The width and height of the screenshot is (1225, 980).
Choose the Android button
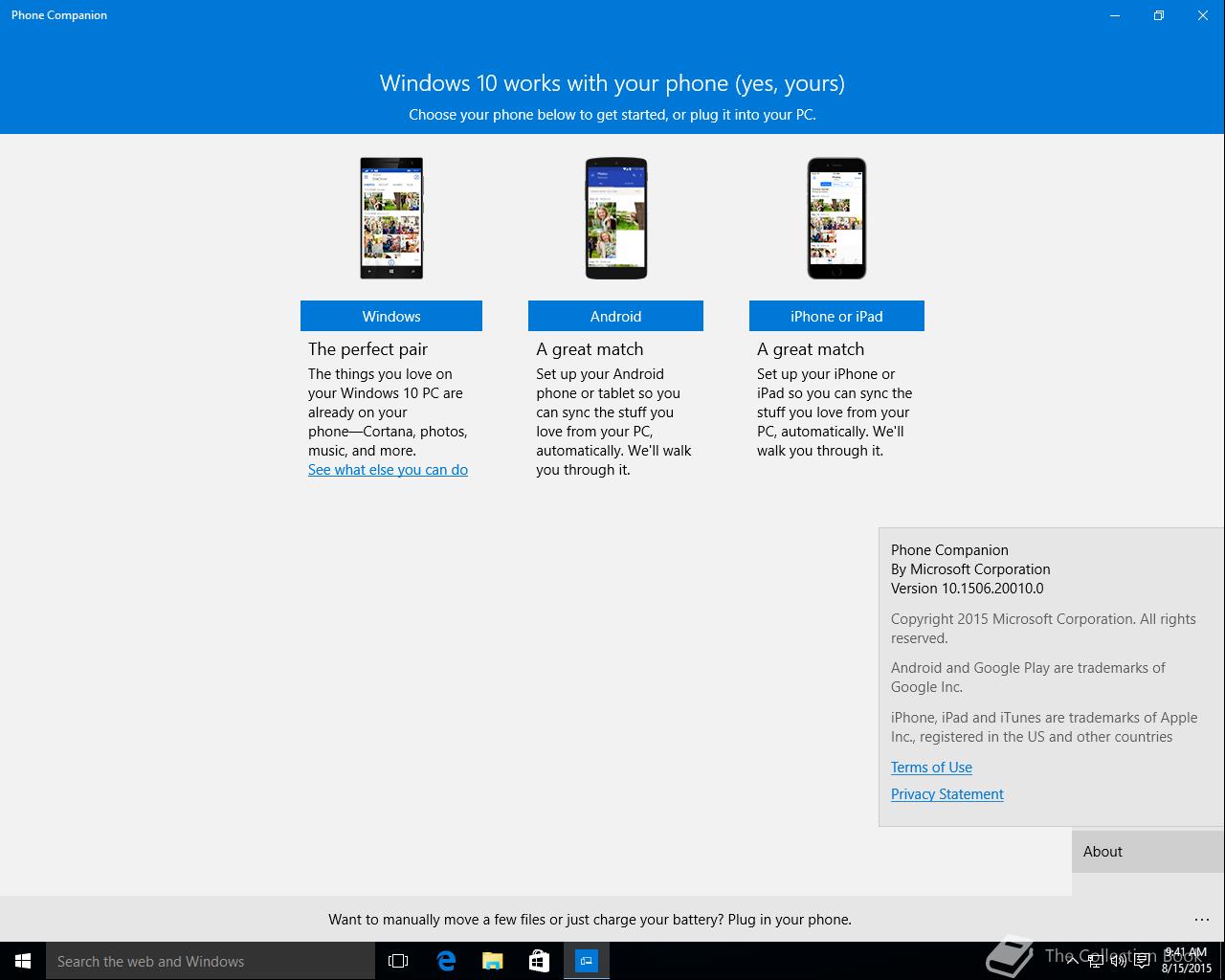(x=615, y=316)
